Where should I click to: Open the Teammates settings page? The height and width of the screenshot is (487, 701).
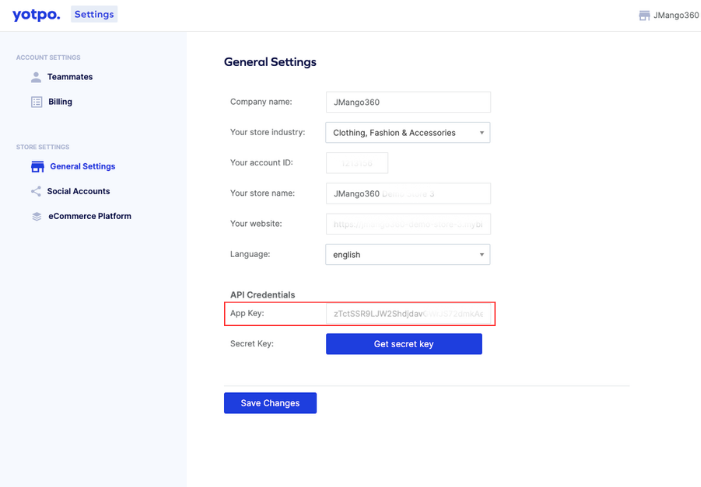(x=69, y=77)
